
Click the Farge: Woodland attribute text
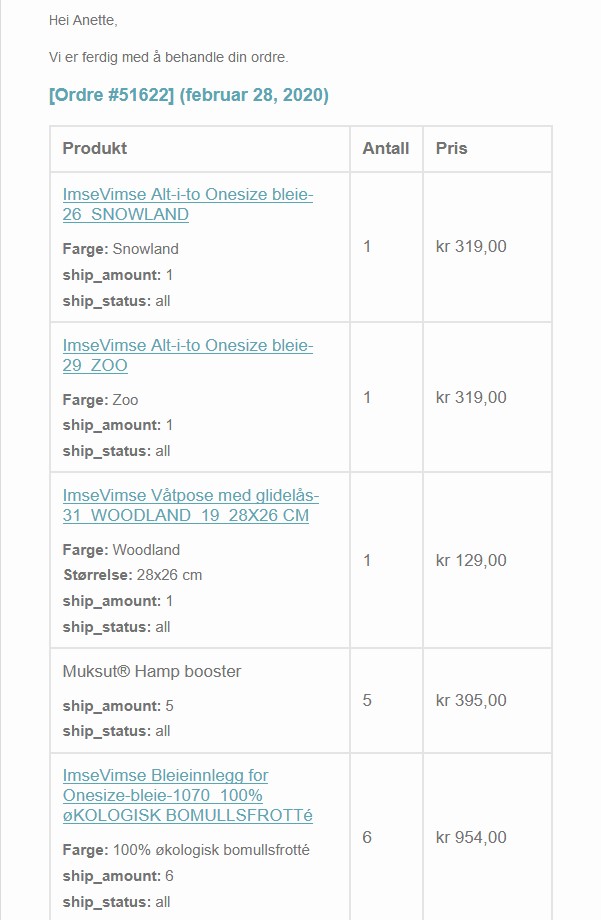[121, 550]
